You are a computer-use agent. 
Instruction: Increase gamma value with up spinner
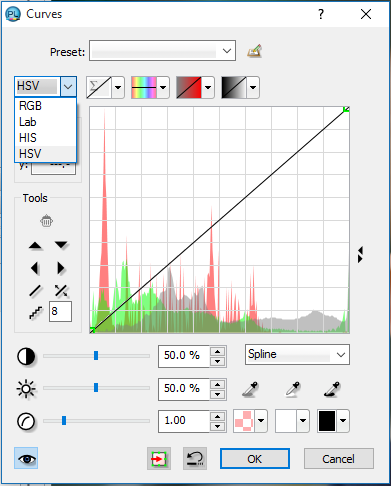click(218, 416)
